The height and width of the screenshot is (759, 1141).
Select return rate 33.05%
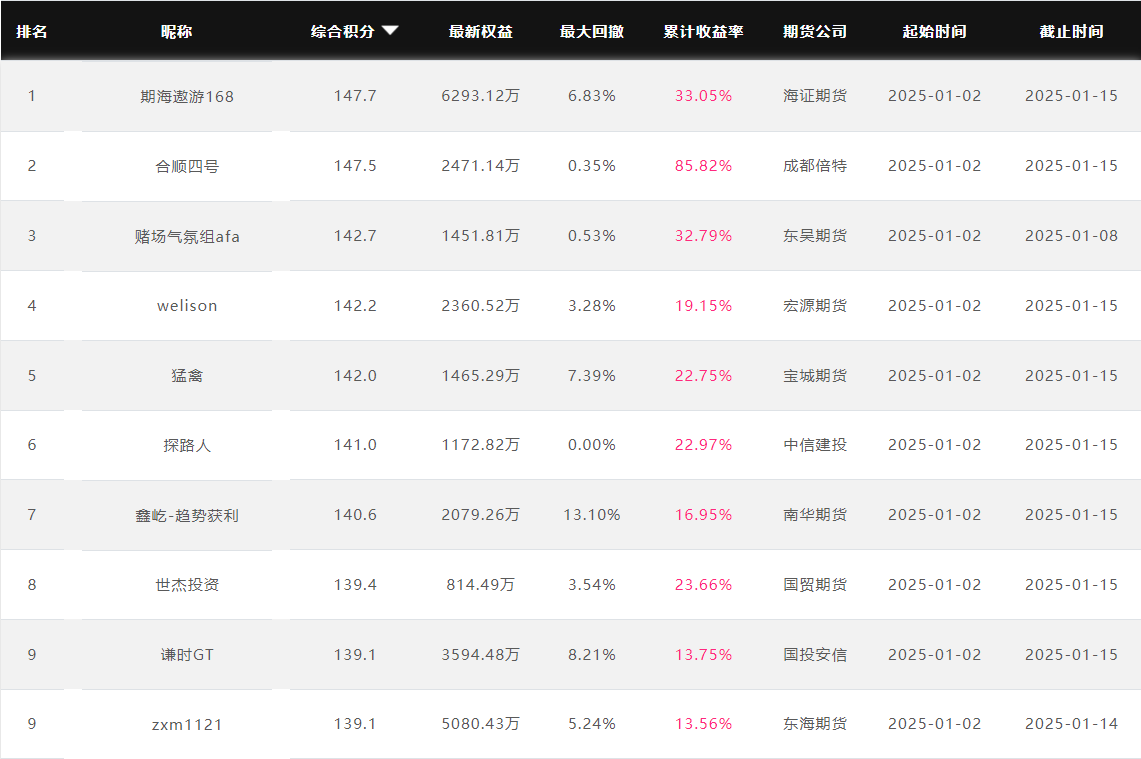(704, 96)
